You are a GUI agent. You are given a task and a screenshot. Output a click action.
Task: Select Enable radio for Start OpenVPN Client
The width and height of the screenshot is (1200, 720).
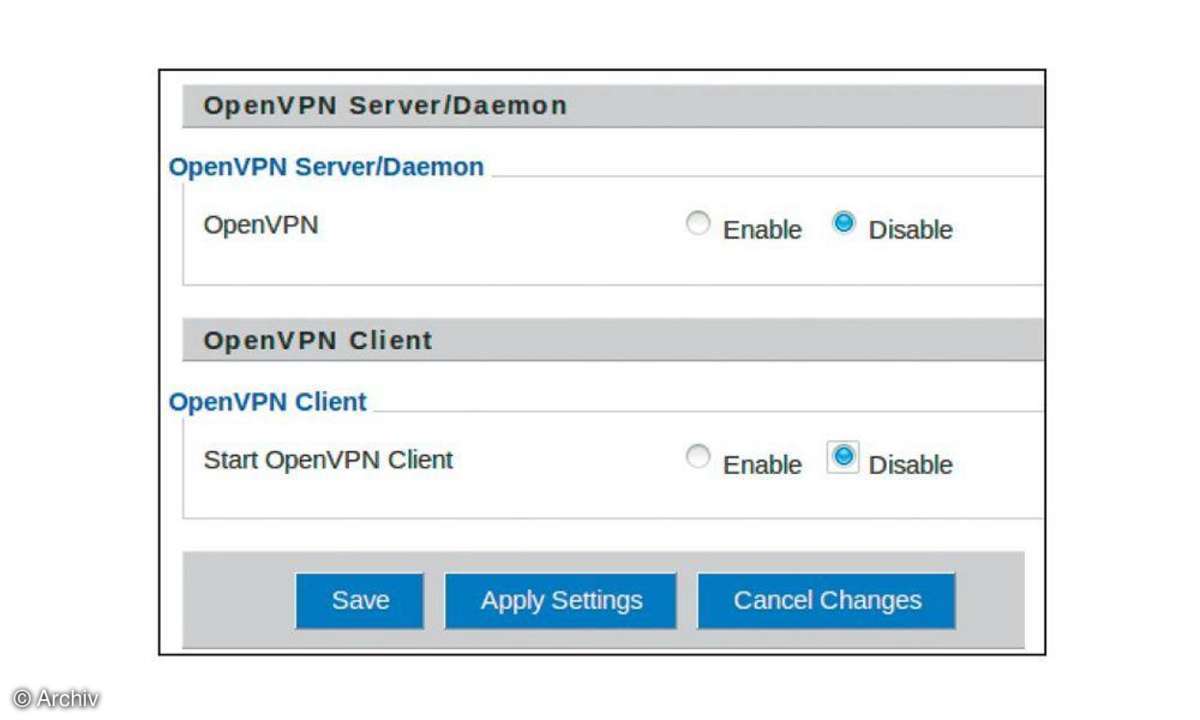tap(698, 458)
